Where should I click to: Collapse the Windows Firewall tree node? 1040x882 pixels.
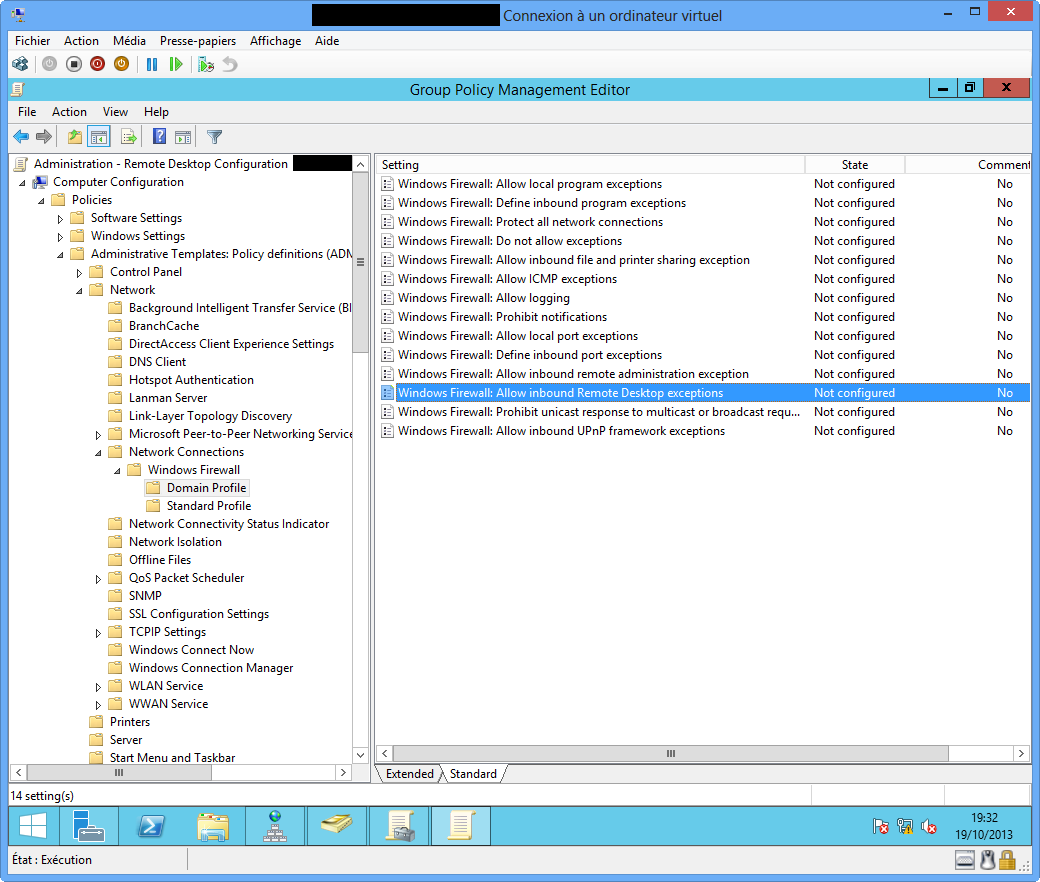click(117, 469)
